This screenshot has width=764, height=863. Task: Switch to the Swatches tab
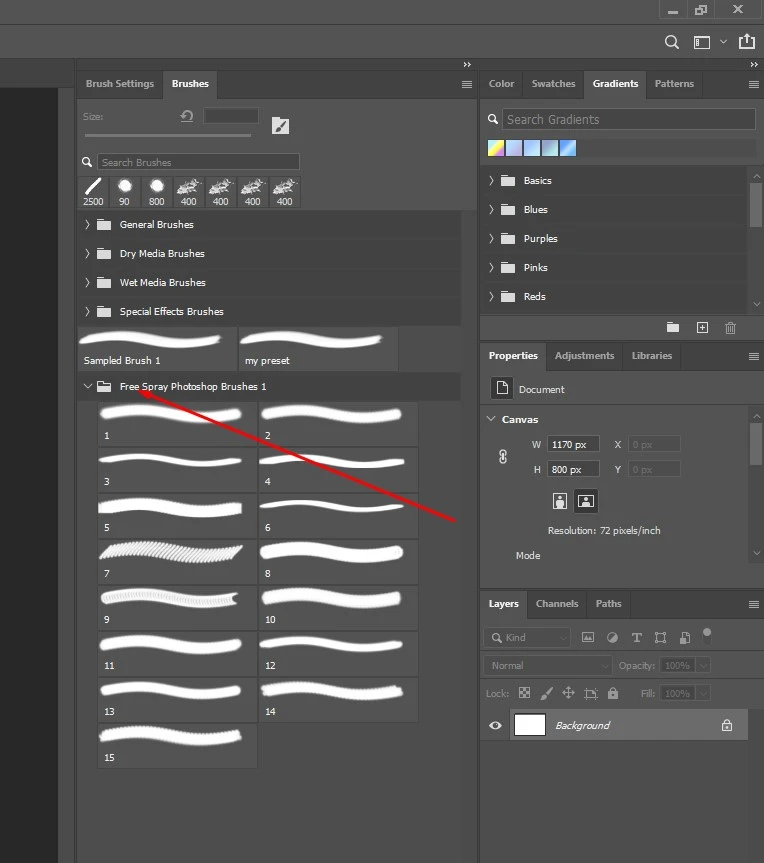point(553,84)
